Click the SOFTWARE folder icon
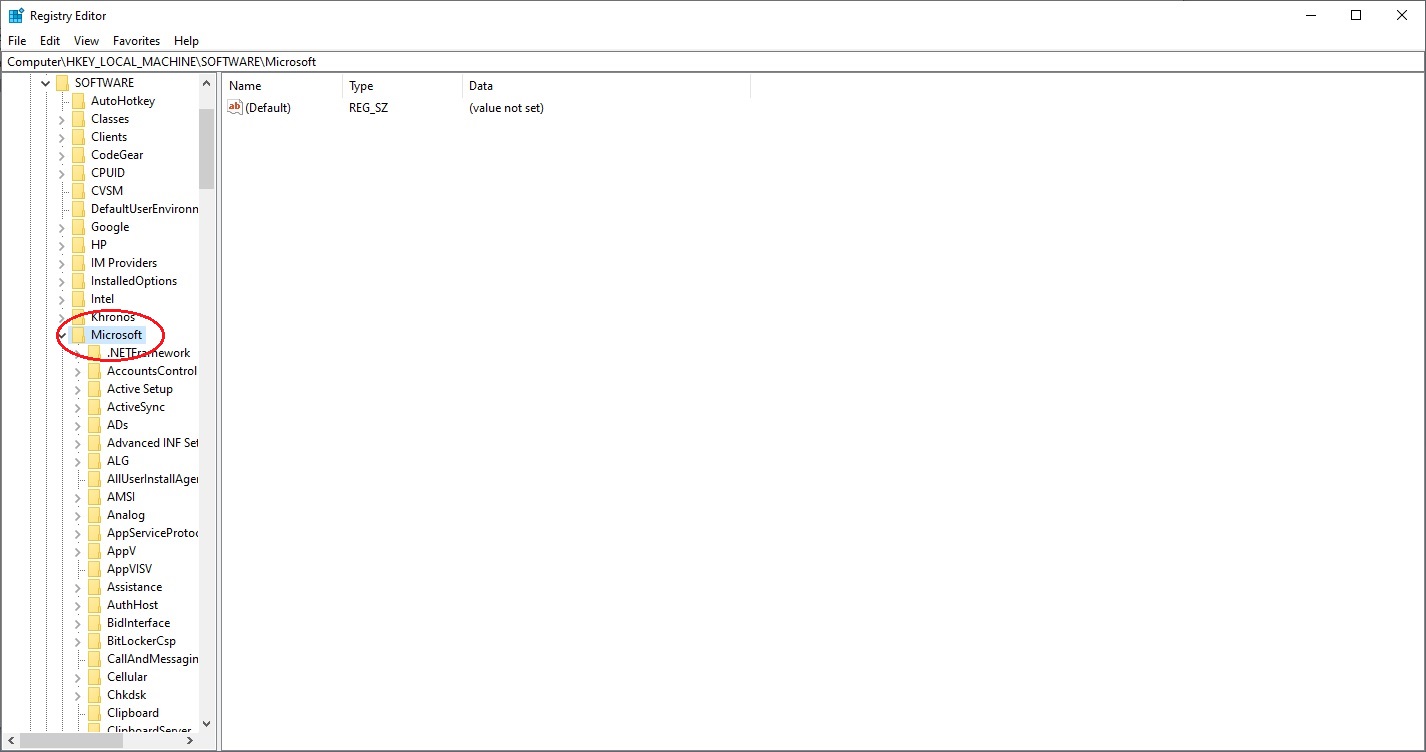Image resolution: width=1426 pixels, height=752 pixels. pyautogui.click(x=62, y=83)
